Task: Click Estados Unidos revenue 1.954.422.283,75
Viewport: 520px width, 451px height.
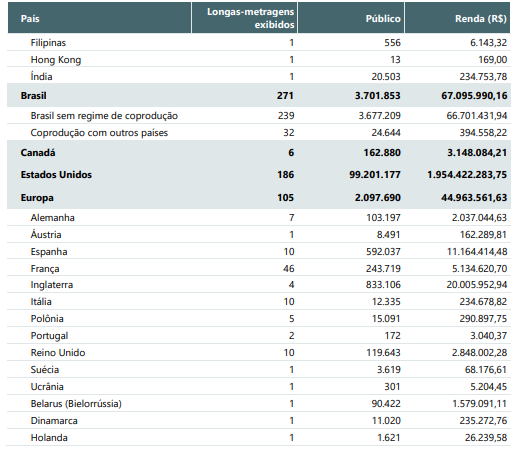Action: point(467,175)
